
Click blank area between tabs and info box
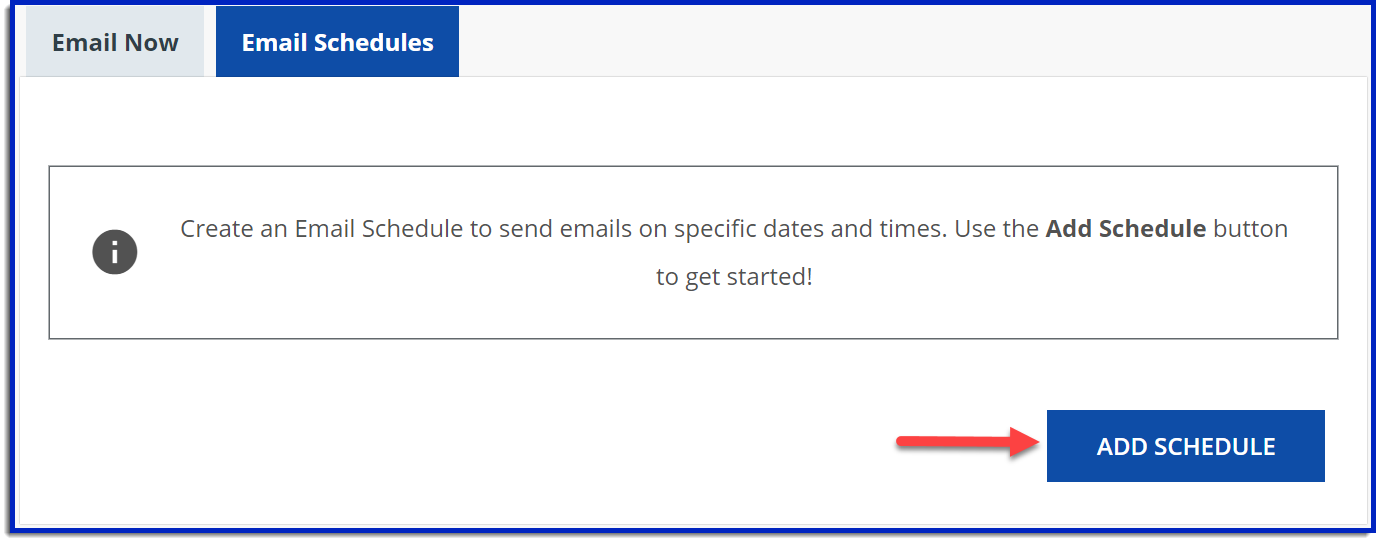pyautogui.click(x=690, y=122)
